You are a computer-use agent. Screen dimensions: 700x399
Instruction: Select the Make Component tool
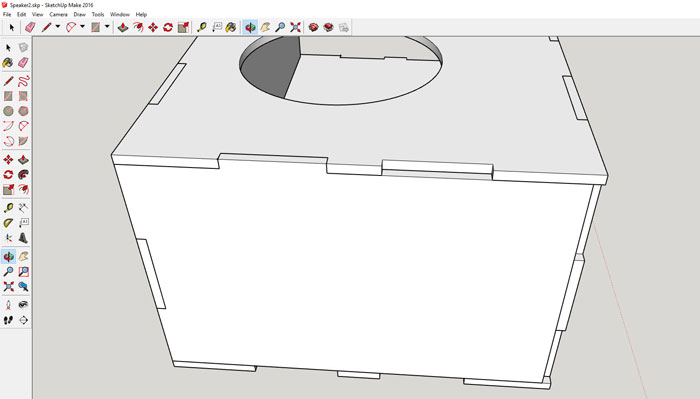23,47
